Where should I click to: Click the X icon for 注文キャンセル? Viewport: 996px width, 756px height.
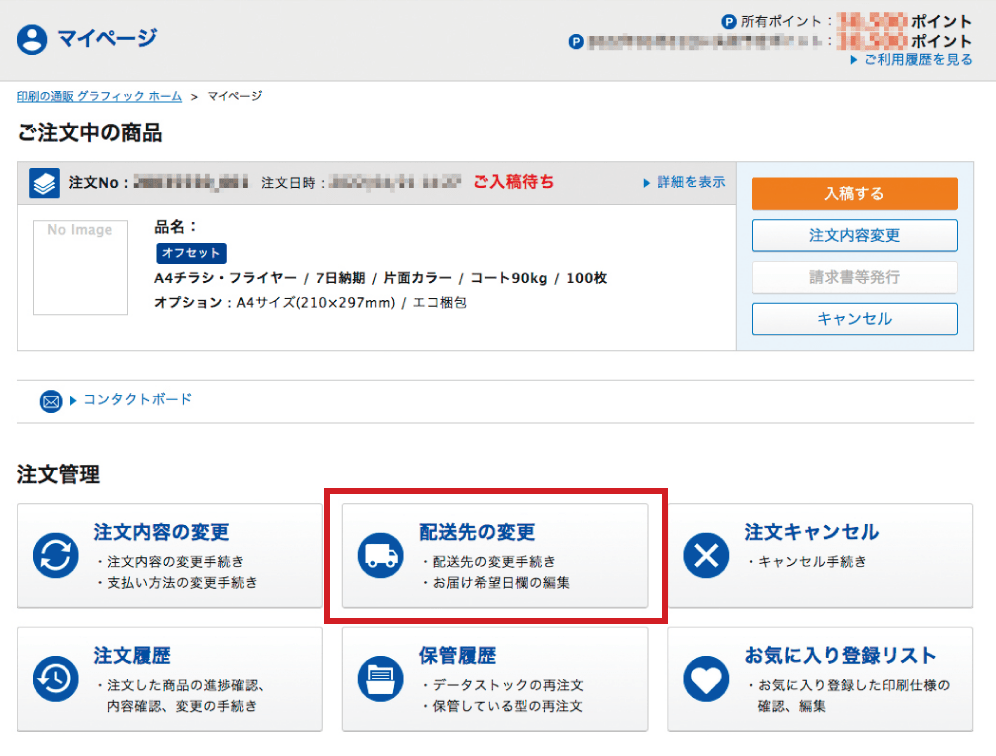pos(706,556)
